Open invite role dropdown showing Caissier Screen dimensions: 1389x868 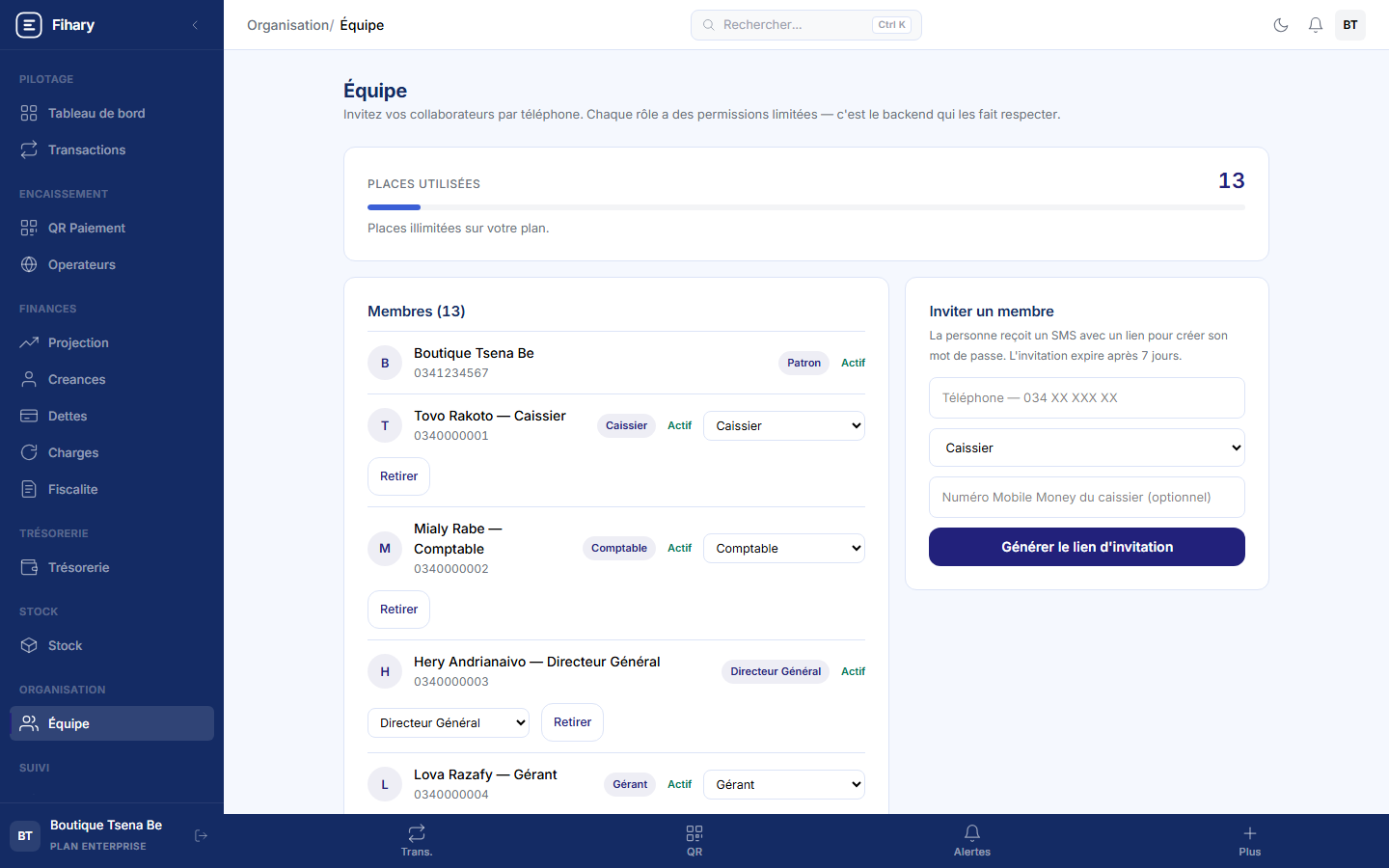point(1087,448)
